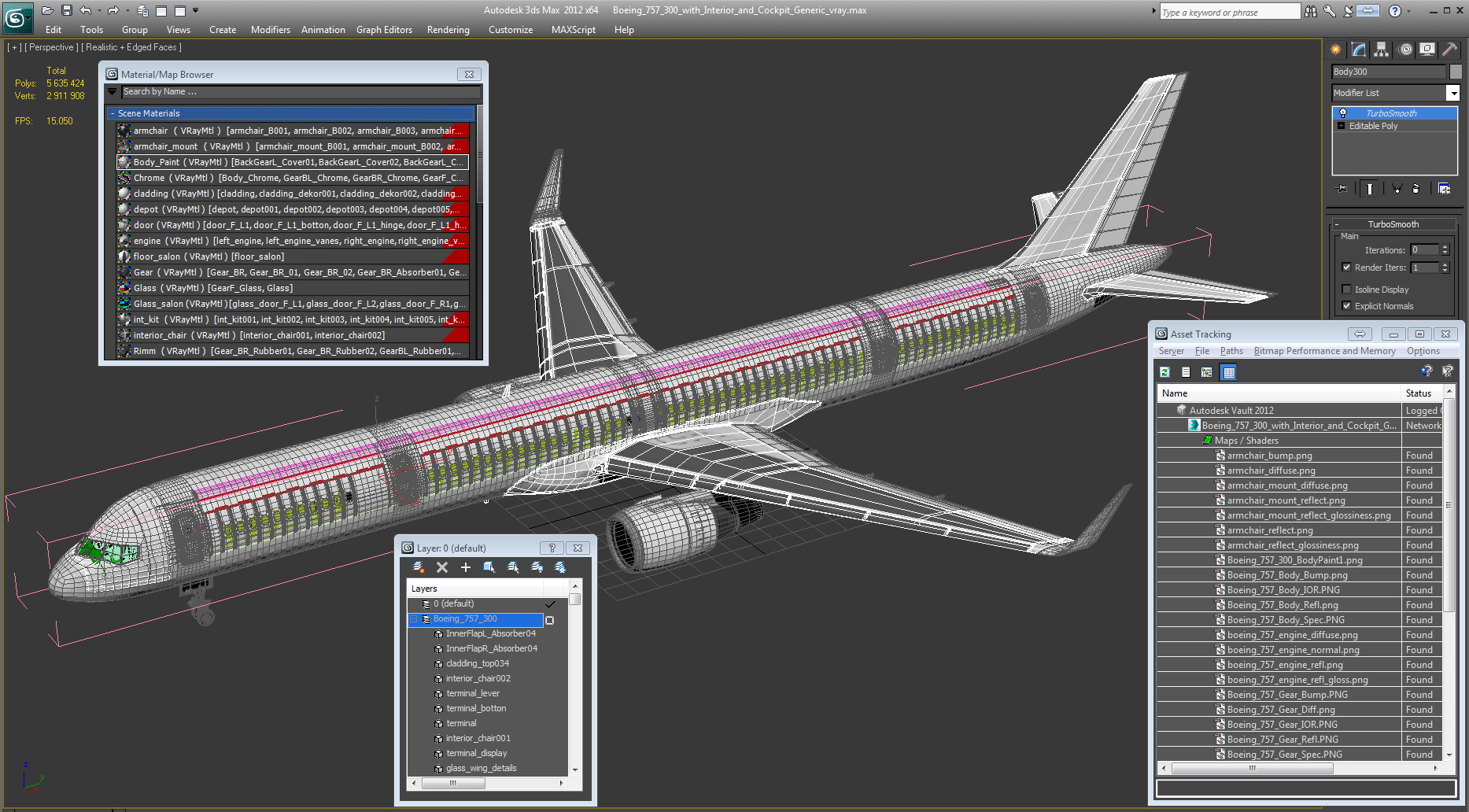Collapse the Scene Materials group
The image size is (1469, 812).
tap(113, 113)
